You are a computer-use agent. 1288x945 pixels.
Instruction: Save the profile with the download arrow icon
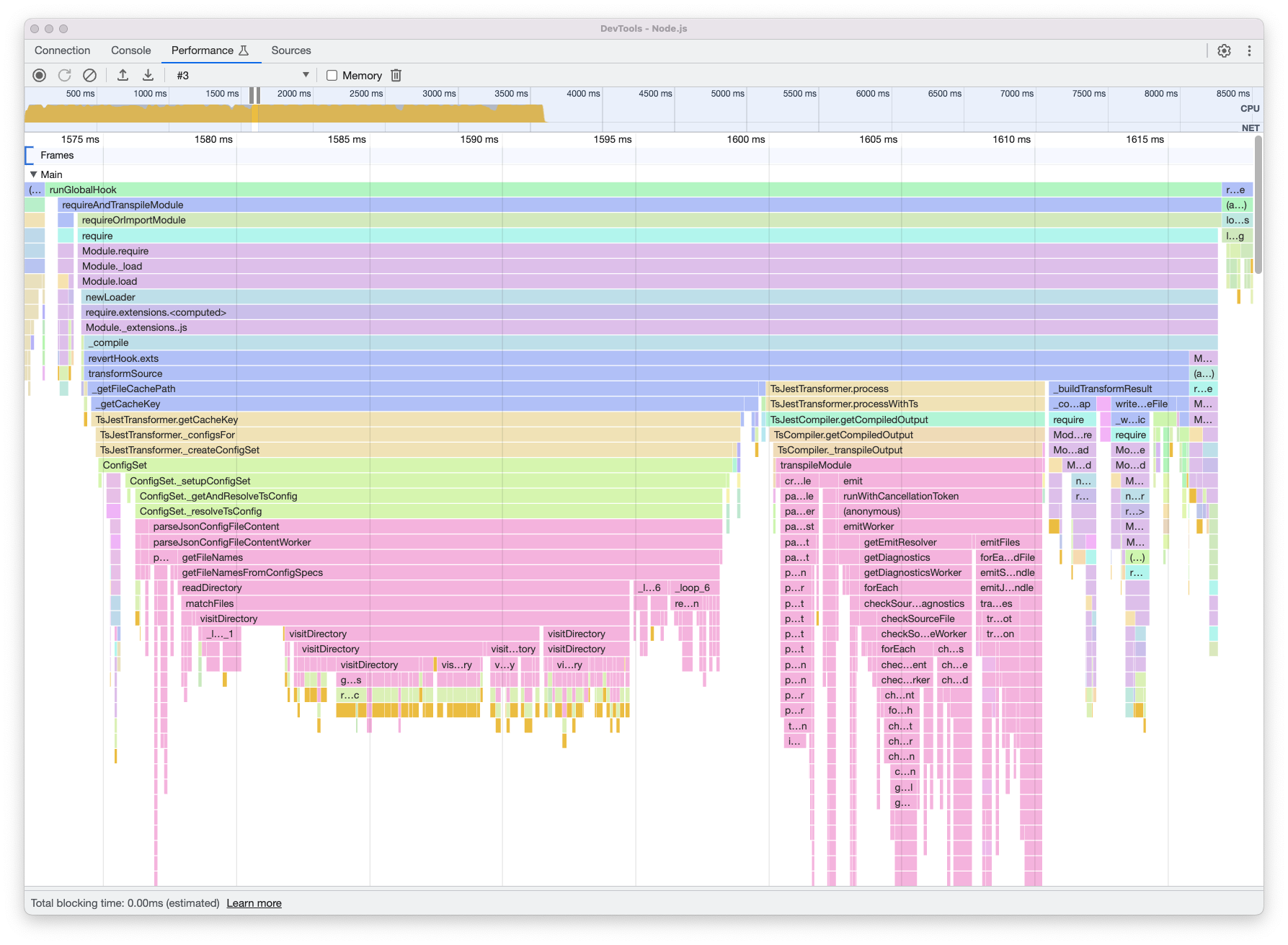[x=148, y=75]
